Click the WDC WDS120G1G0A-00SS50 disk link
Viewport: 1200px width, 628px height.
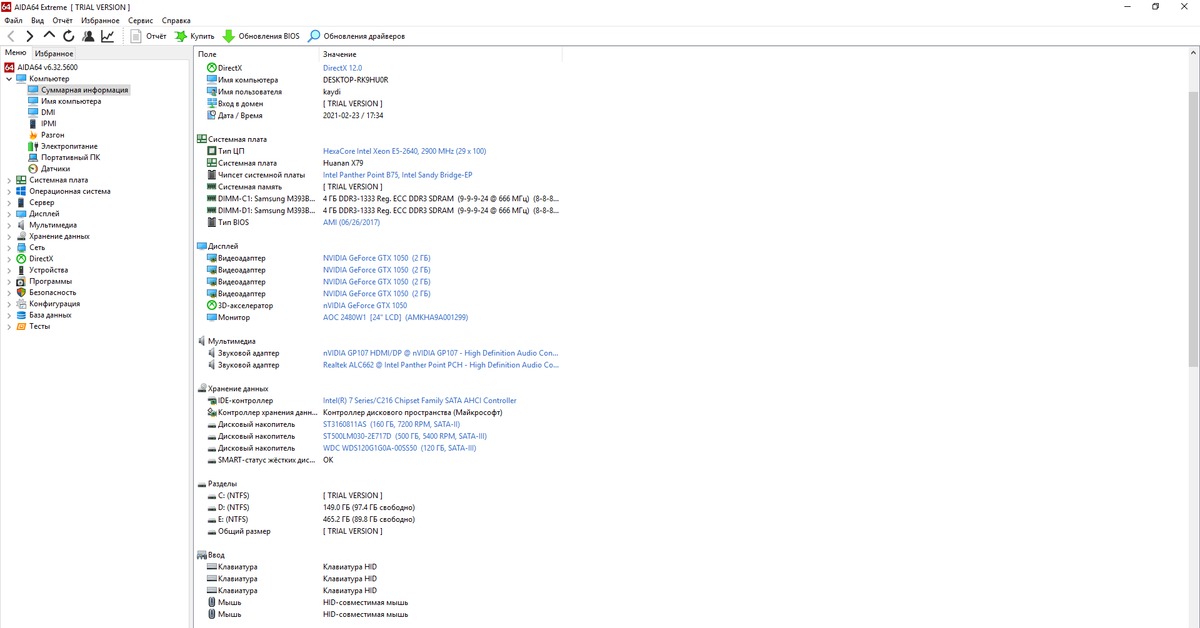point(400,448)
